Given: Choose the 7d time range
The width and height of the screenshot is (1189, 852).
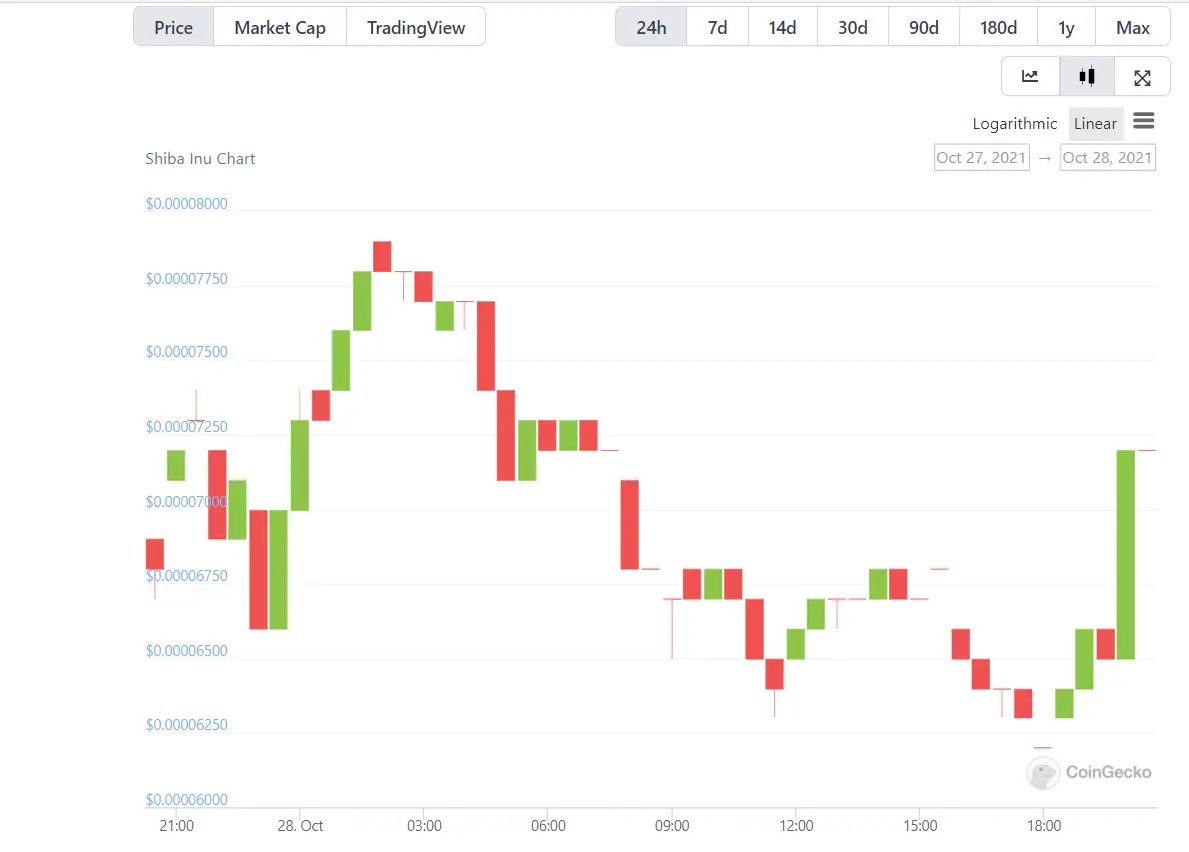Looking at the screenshot, I should (x=717, y=27).
